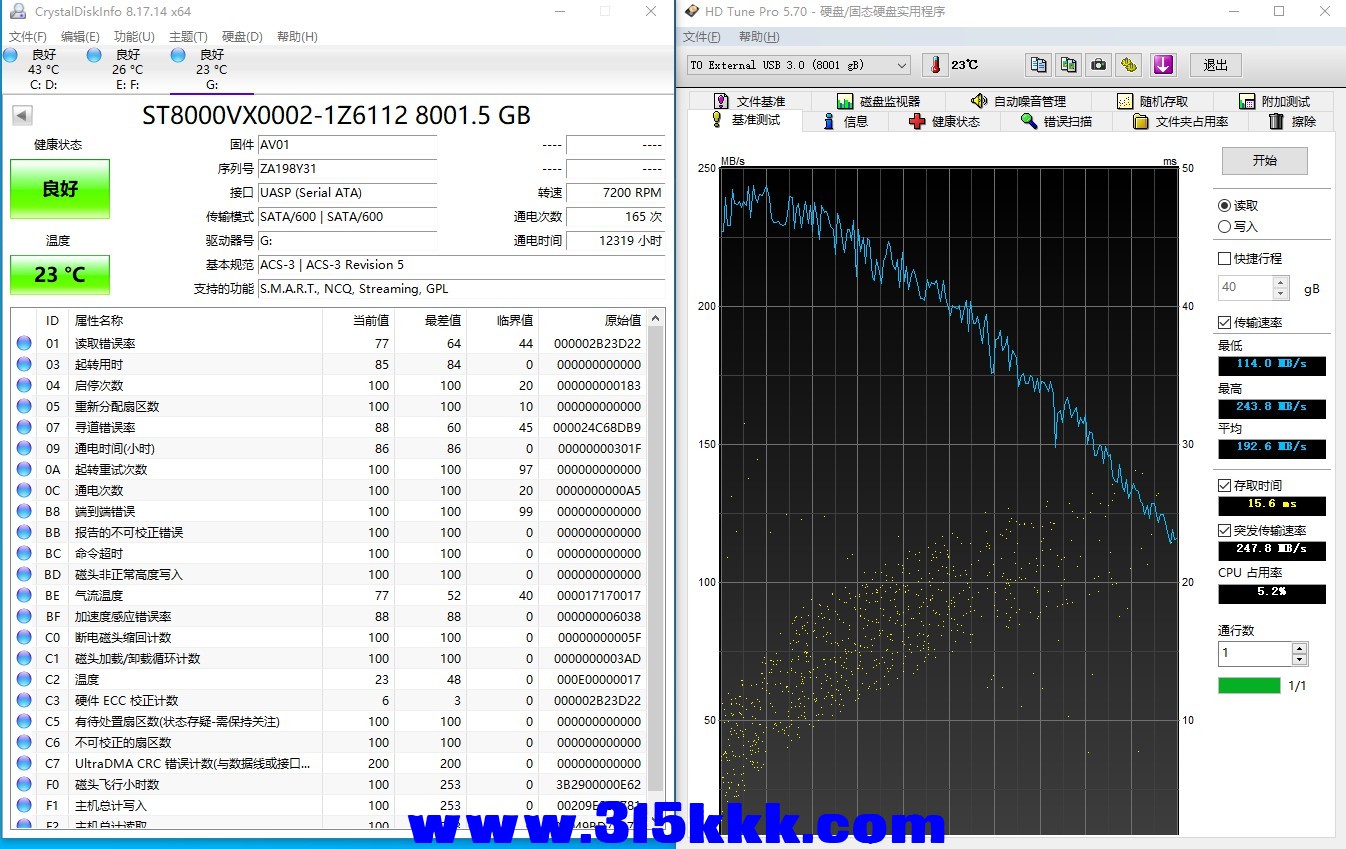Click status orb for 气流温度 row

coord(24,595)
